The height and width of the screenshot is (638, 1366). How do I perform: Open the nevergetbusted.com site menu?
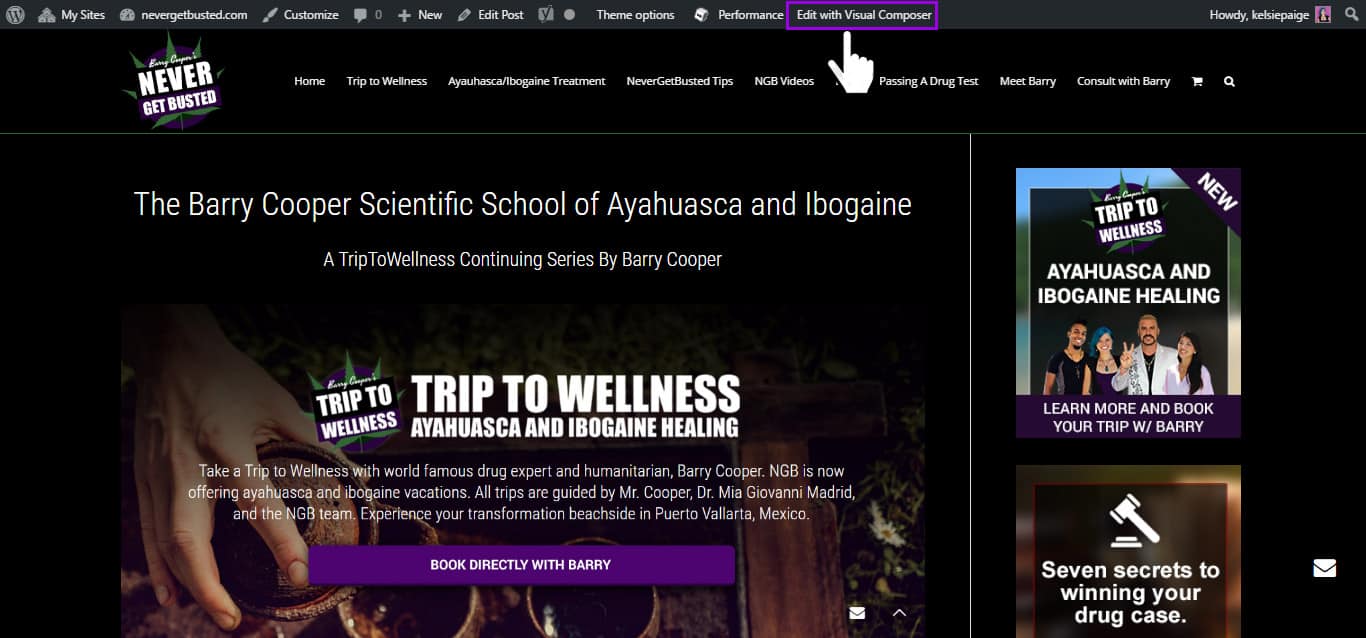point(183,15)
